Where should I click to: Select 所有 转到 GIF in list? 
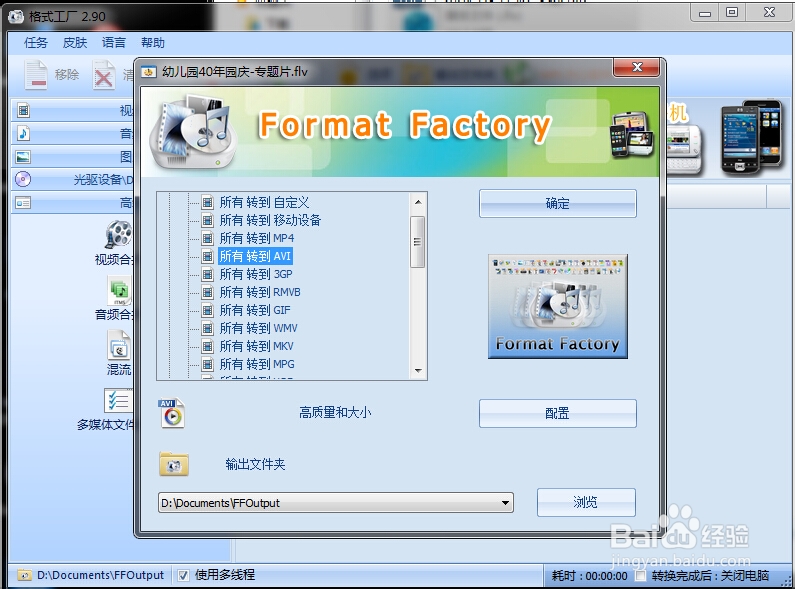[255, 310]
